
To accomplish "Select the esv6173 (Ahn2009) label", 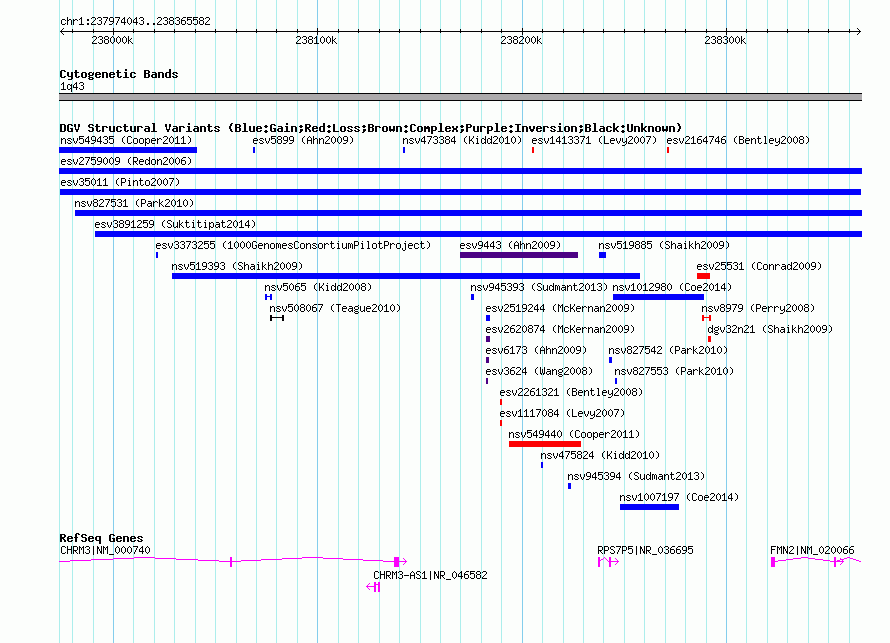I will [536, 350].
